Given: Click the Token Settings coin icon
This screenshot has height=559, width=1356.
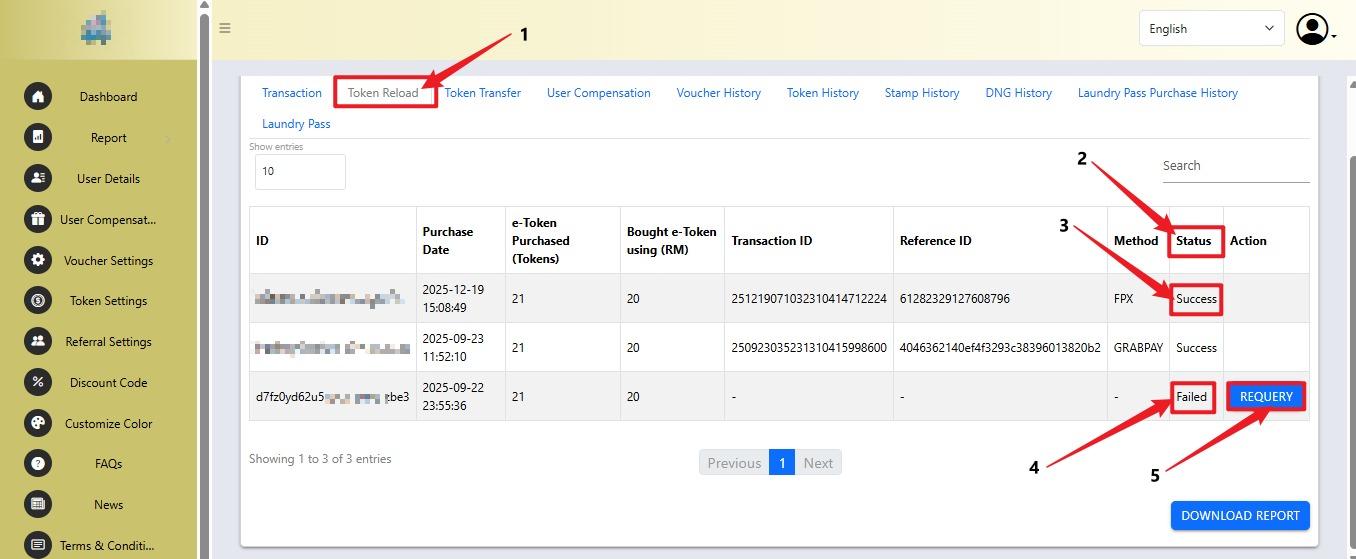Looking at the screenshot, I should click(x=38, y=300).
